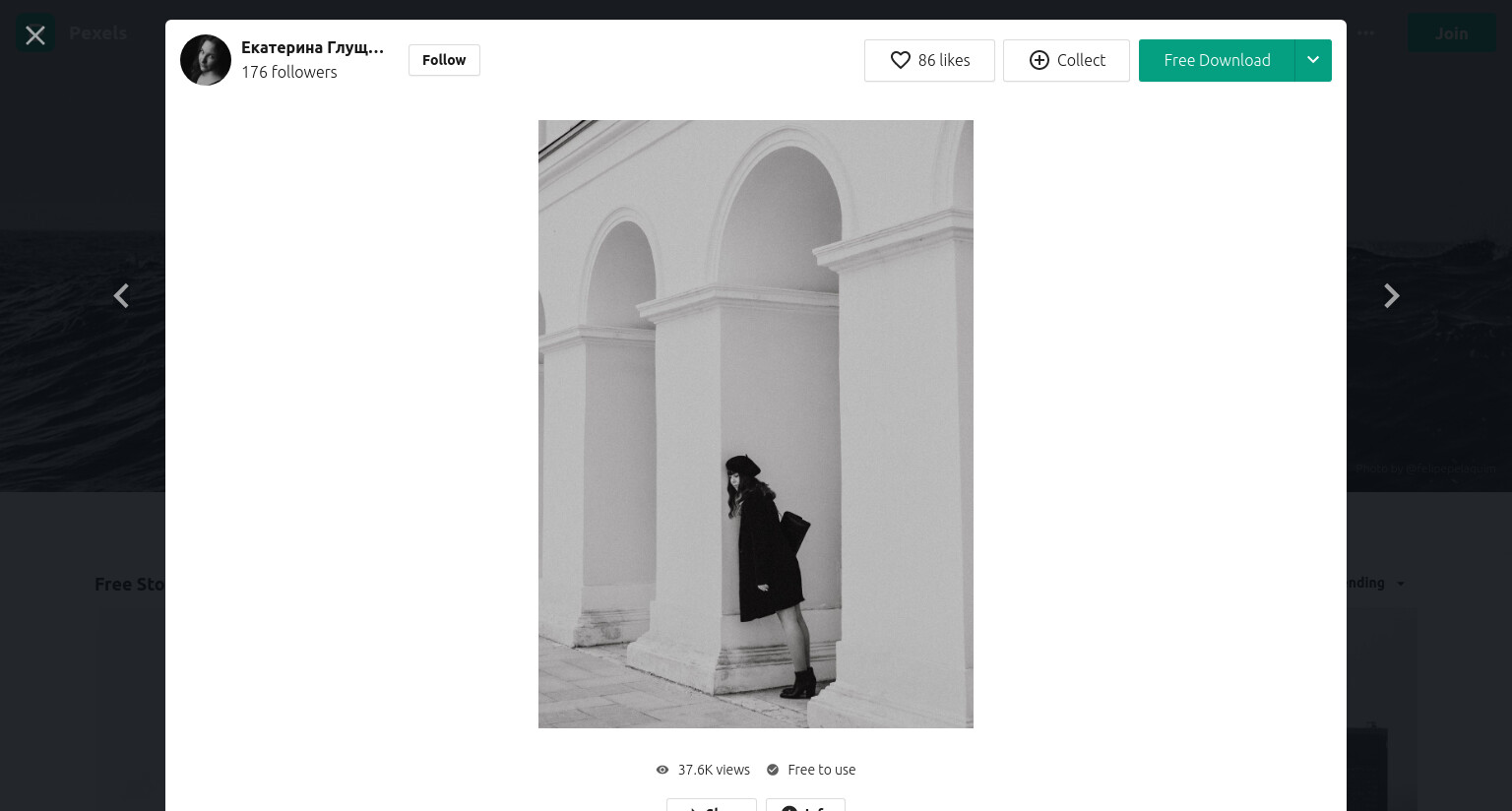Click the 176 followers text
Screen dimensions: 1512x811
[289, 72]
